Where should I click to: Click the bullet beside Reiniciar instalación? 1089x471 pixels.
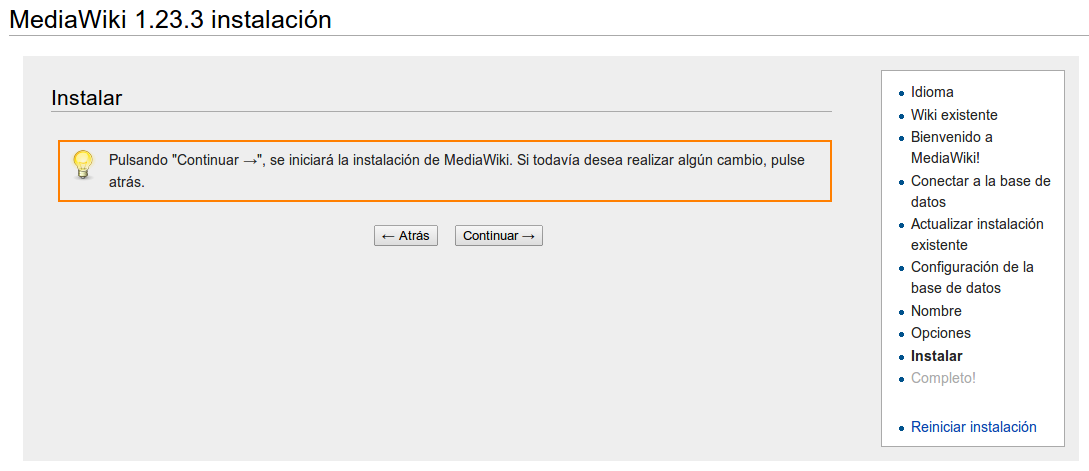pos(902,428)
